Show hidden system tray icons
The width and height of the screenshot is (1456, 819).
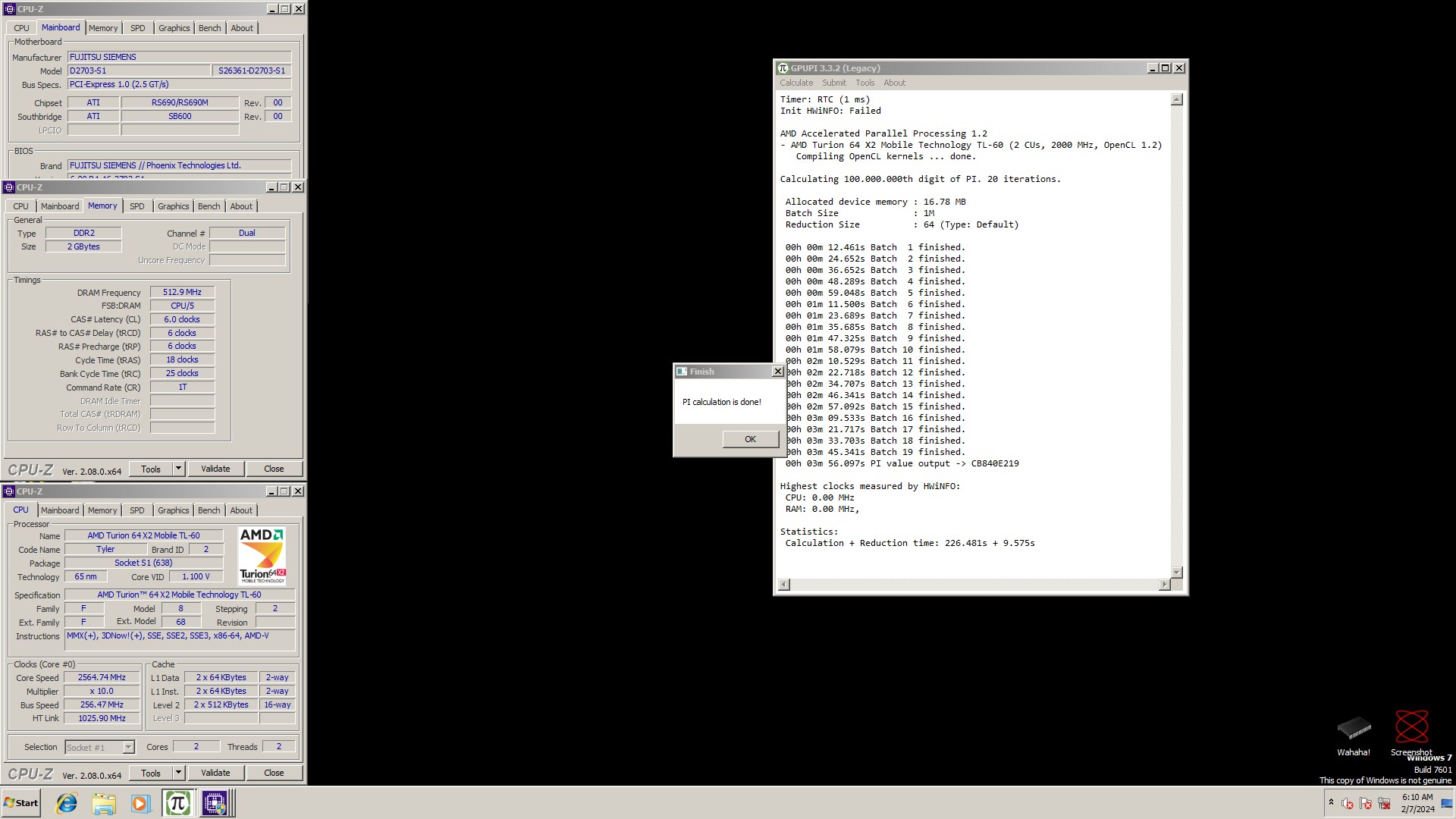coord(1331,802)
